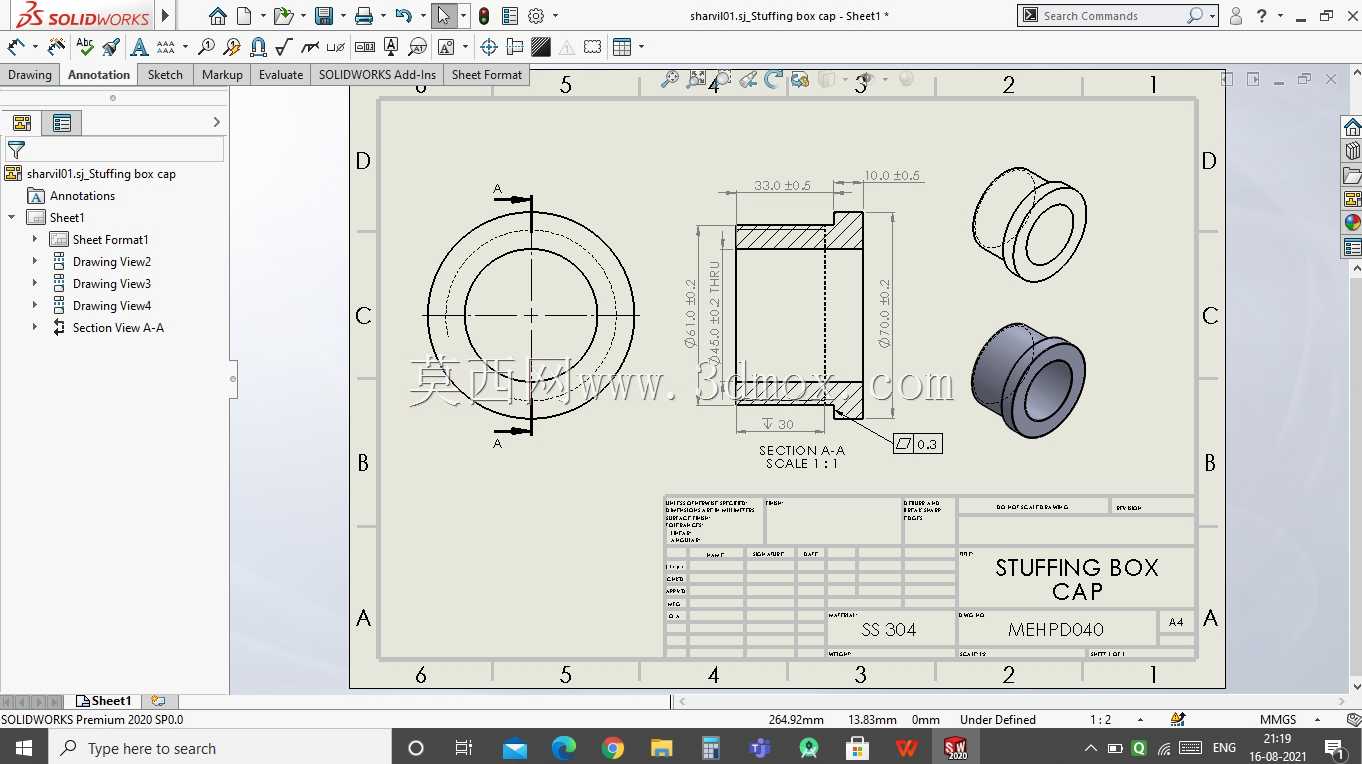Save the drawing with the Save icon
This screenshot has height=764, width=1362.
(323, 16)
